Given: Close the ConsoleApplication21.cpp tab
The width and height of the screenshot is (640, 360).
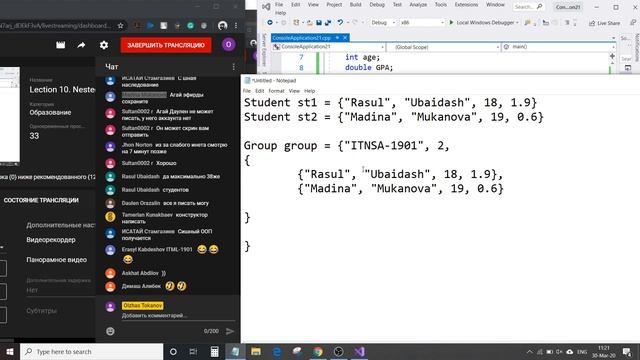Looking at the screenshot, I should click(345, 38).
